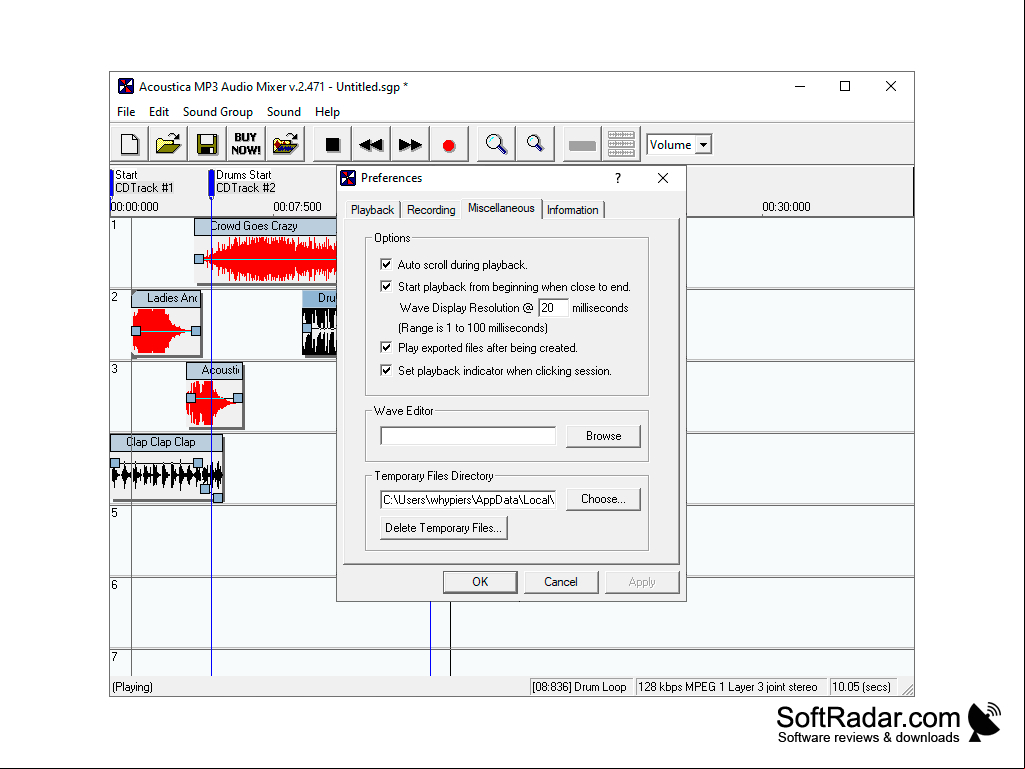Click the BUY NOW! toolbar button
Image resolution: width=1025 pixels, height=769 pixels.
tap(246, 144)
